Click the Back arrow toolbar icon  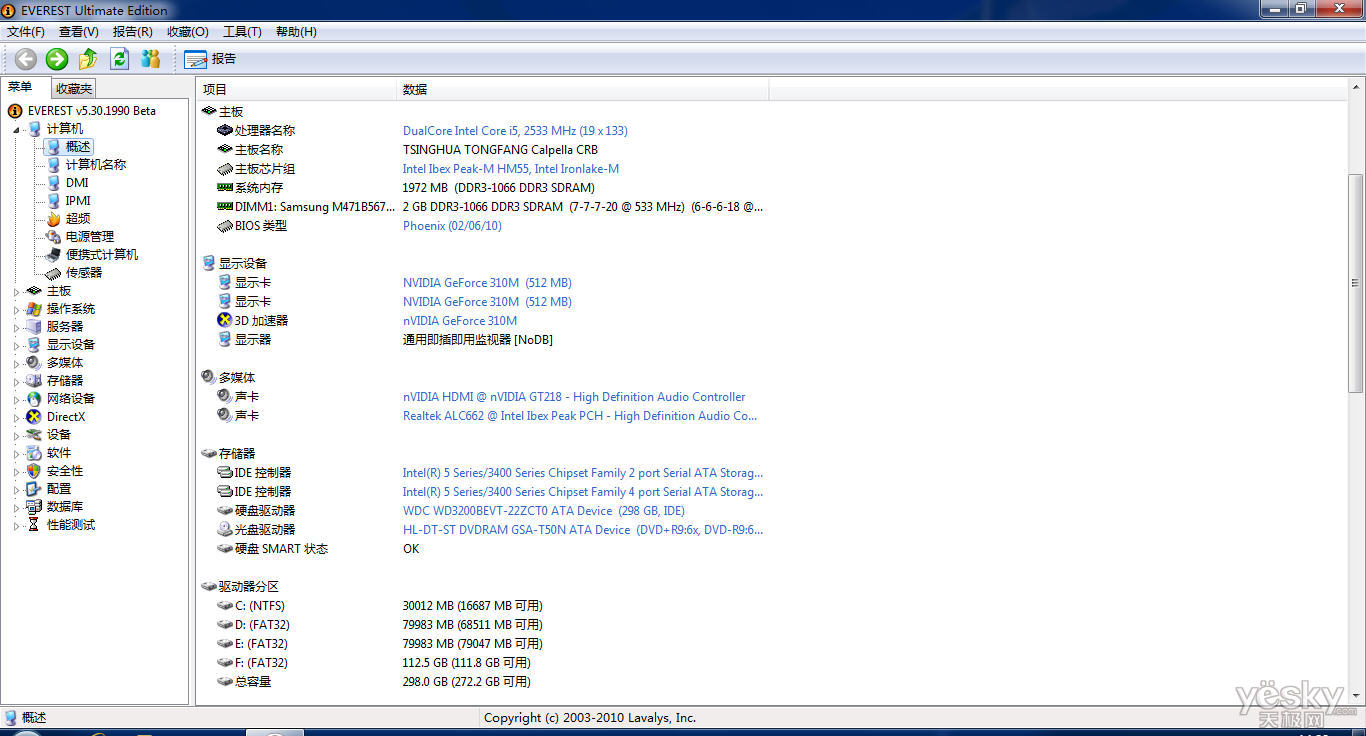click(26, 59)
